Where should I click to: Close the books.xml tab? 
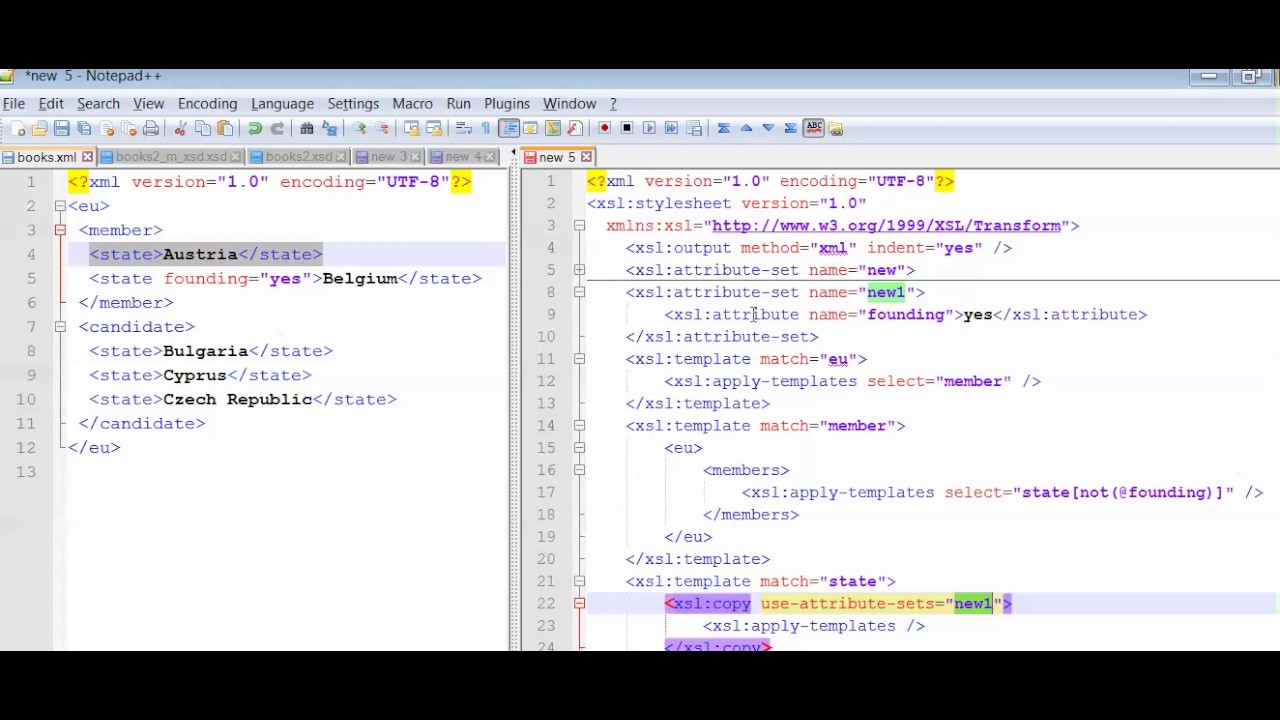click(87, 157)
